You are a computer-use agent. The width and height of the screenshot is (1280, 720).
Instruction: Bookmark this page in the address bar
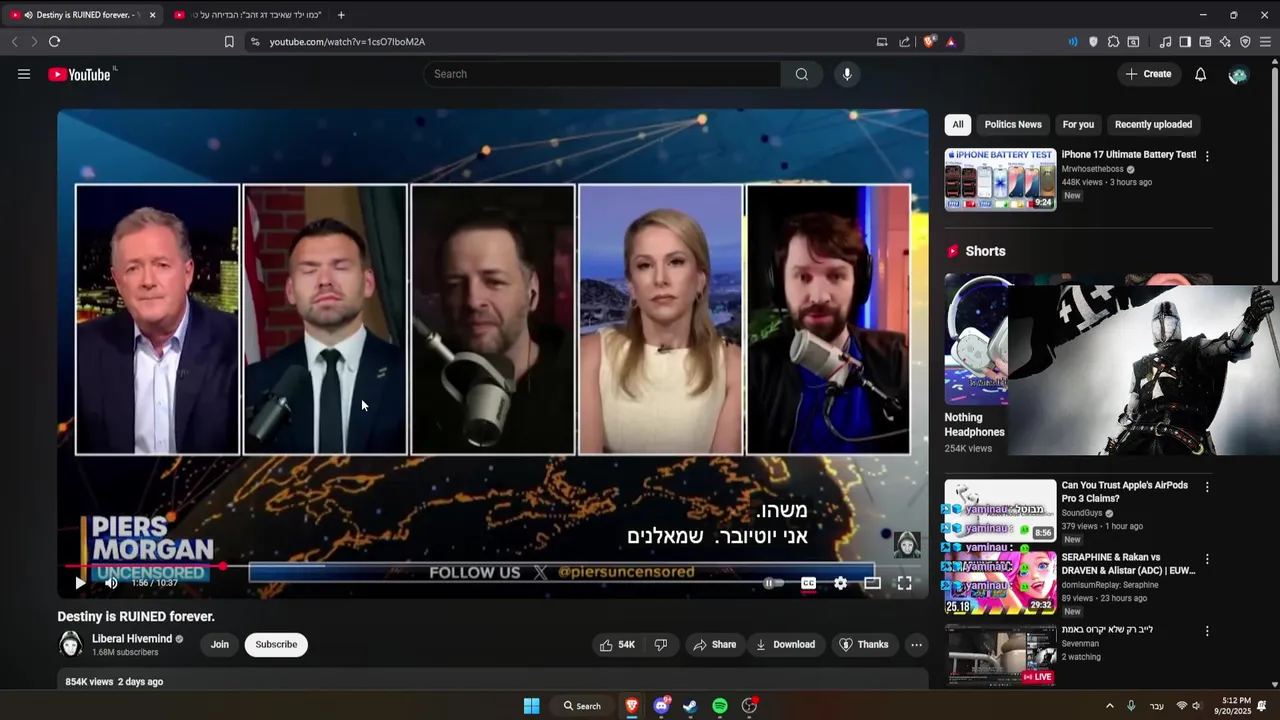(229, 42)
